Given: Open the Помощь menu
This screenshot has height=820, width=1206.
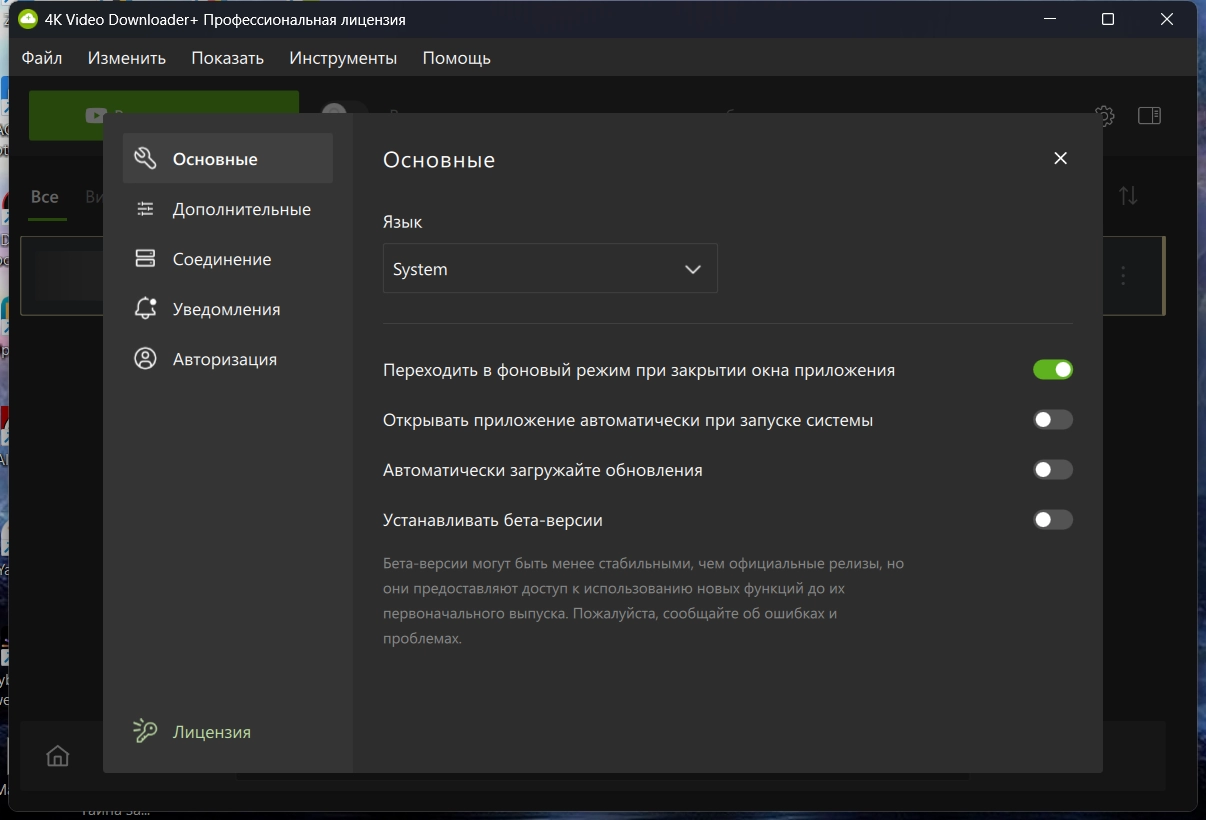Looking at the screenshot, I should click(456, 58).
